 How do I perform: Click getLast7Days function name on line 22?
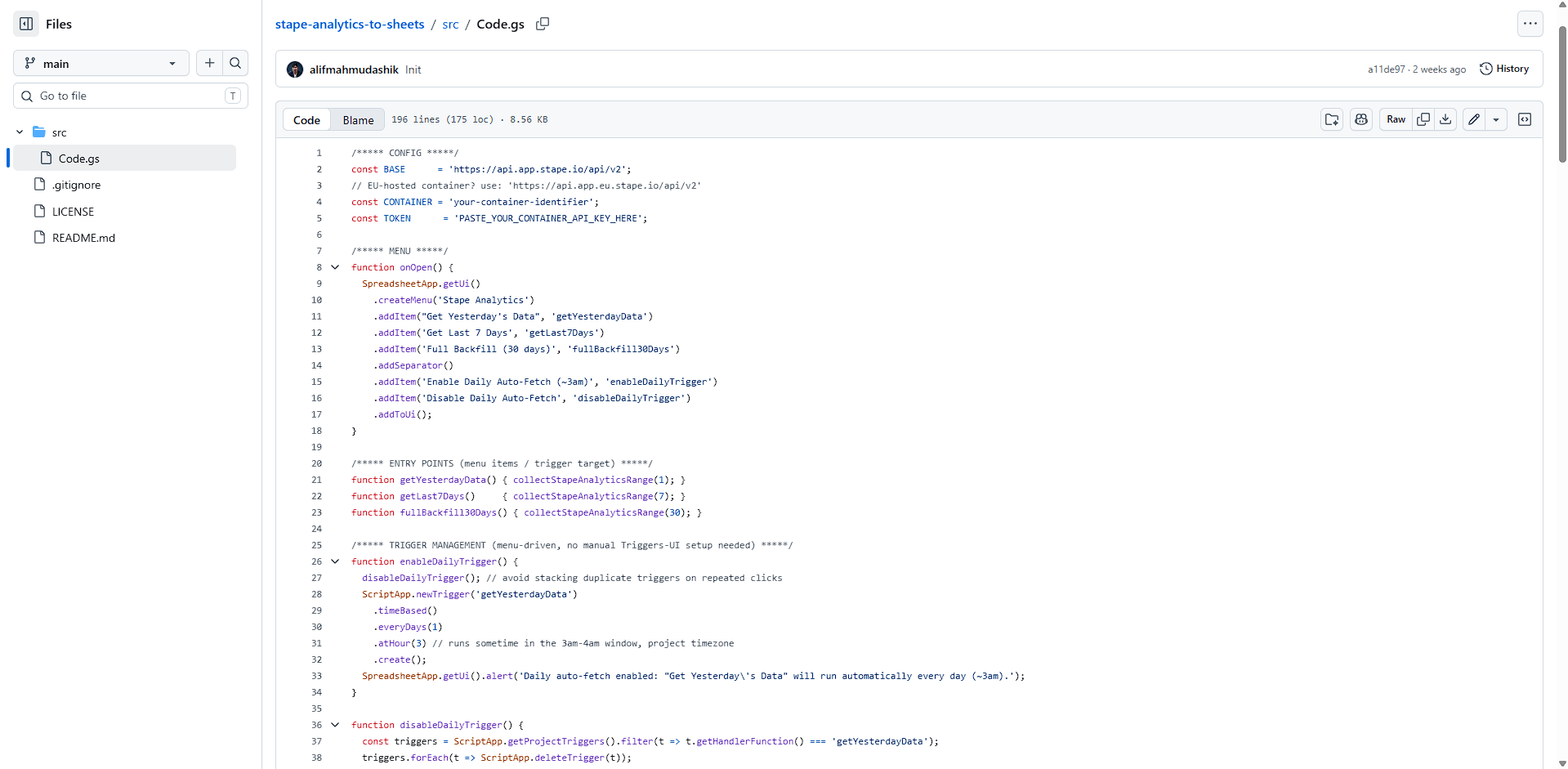click(432, 496)
